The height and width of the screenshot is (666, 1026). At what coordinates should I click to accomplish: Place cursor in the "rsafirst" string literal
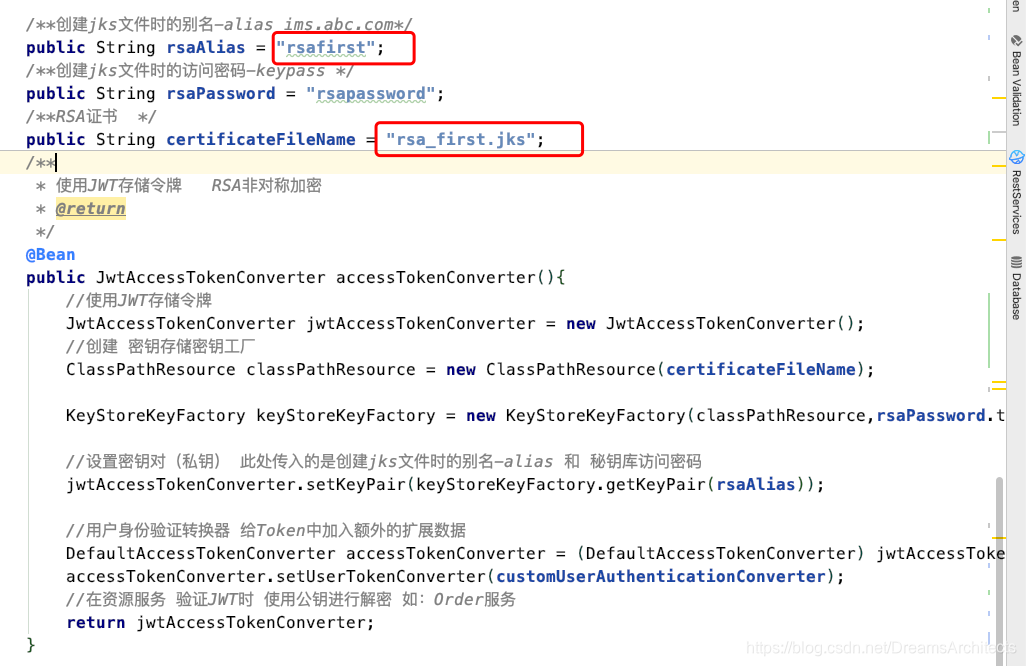(326, 48)
